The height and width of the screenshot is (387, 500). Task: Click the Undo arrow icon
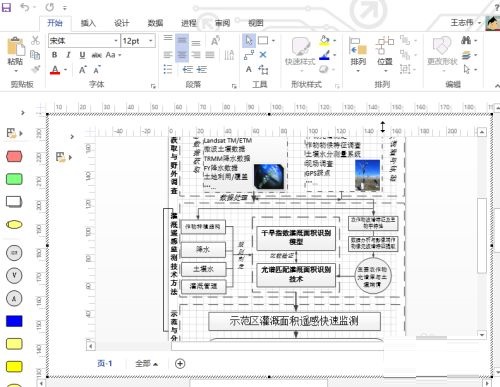pos(25,7)
